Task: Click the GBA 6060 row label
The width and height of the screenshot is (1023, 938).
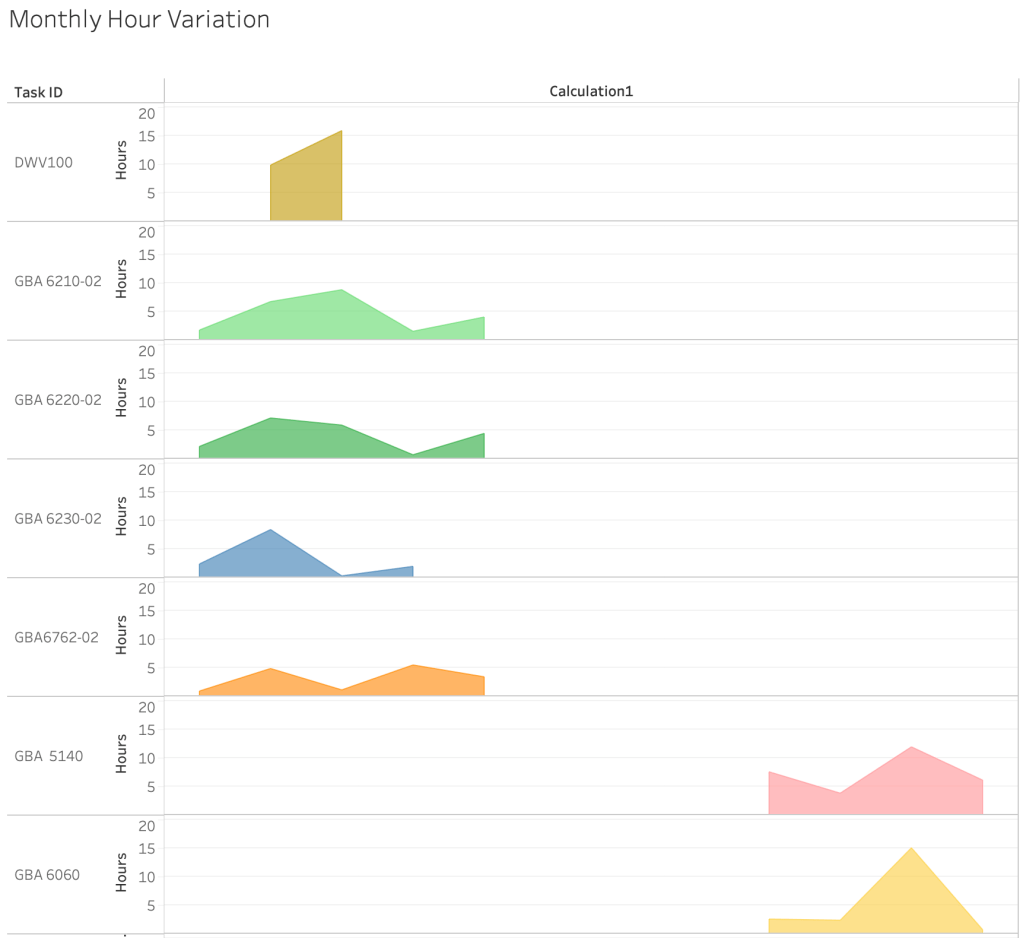Action: click(x=47, y=875)
